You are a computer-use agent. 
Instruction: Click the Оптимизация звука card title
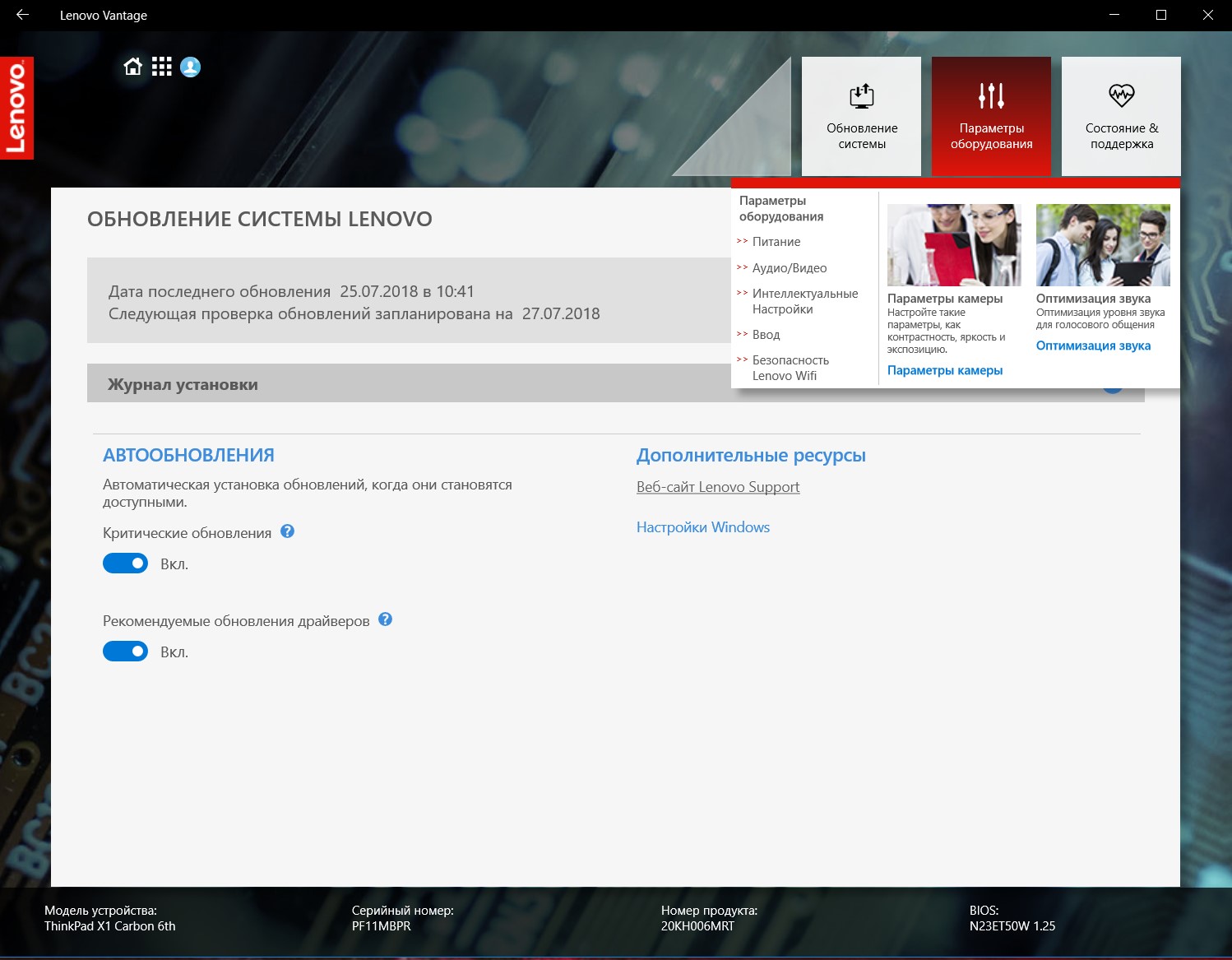pyautogui.click(x=1093, y=299)
